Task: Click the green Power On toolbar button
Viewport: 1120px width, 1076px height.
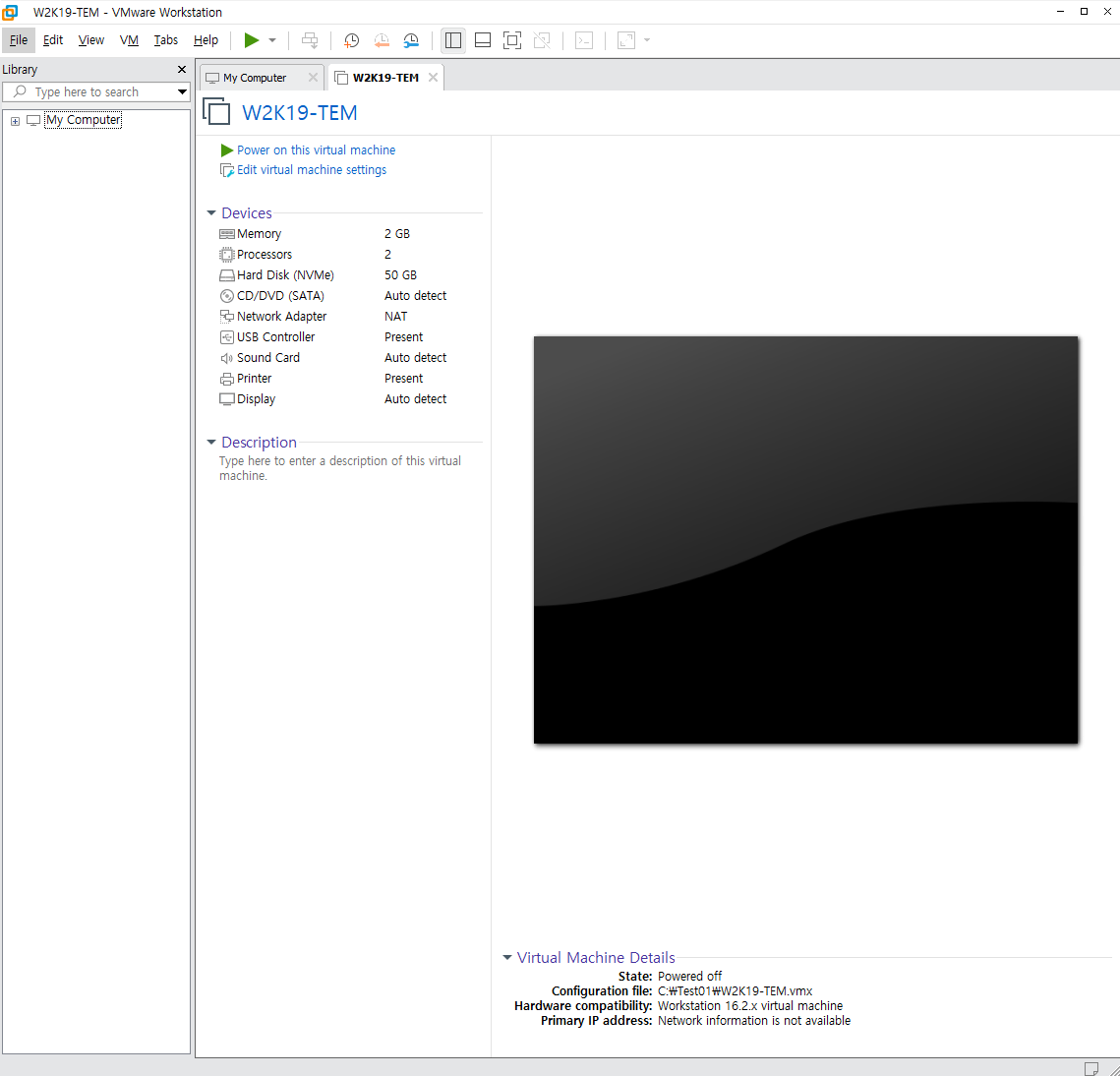Action: pyautogui.click(x=252, y=40)
